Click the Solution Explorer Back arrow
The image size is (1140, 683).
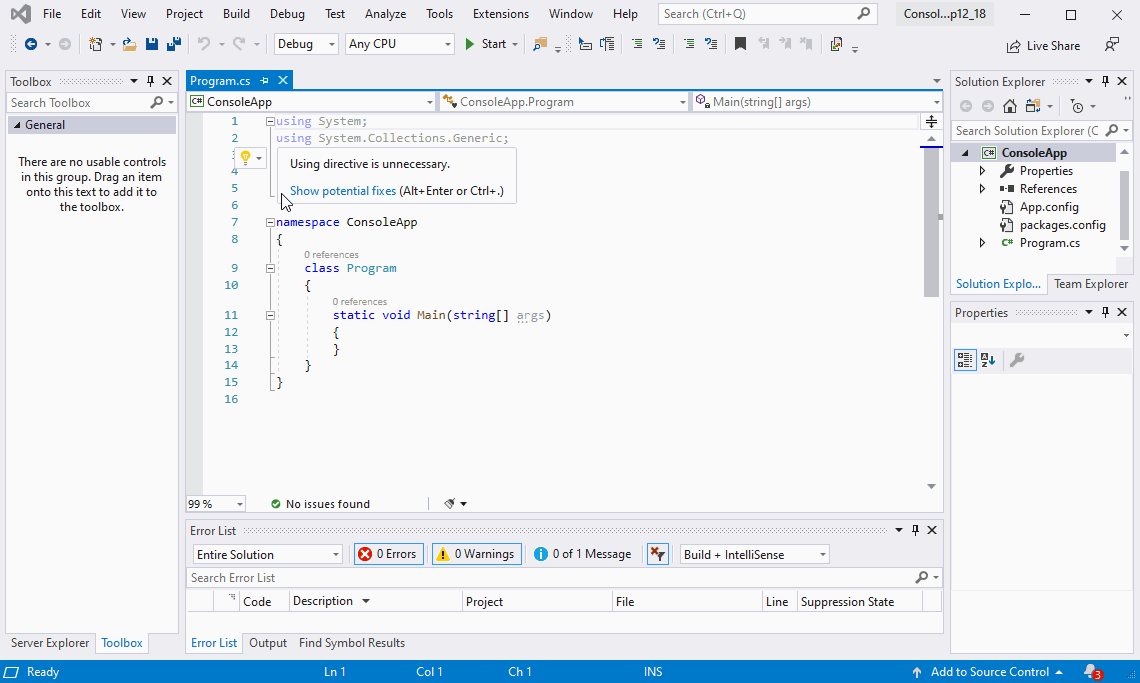[966, 106]
